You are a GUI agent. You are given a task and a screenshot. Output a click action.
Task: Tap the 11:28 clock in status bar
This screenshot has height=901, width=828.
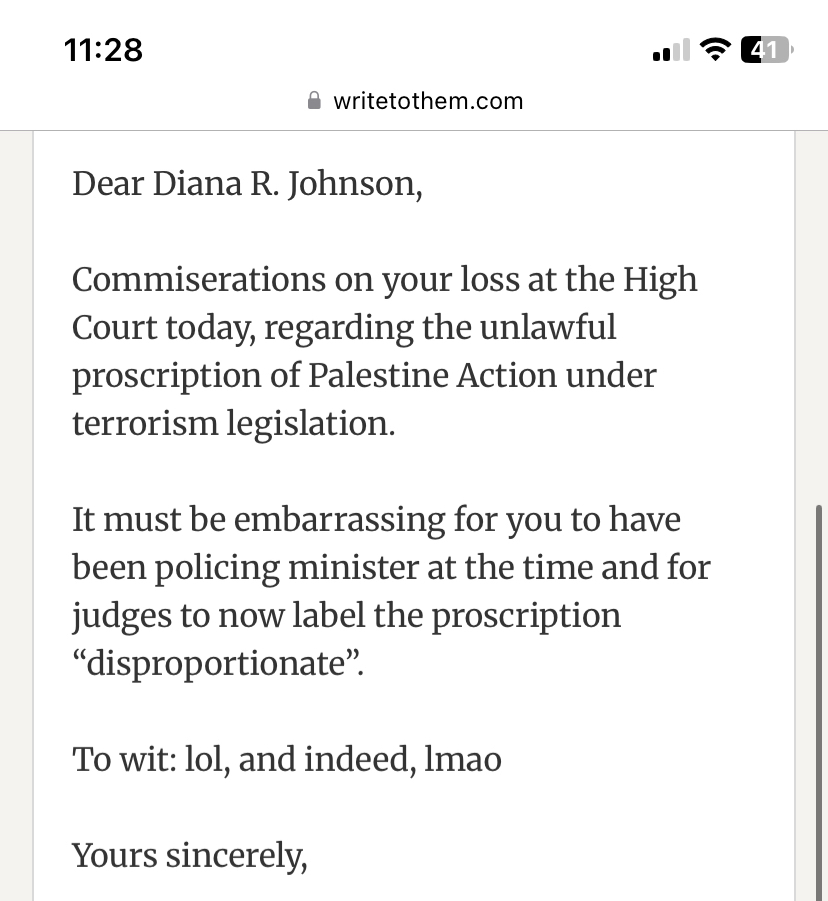click(x=103, y=50)
